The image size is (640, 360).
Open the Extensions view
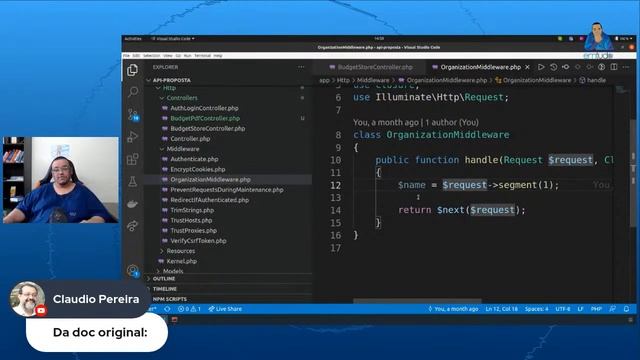click(133, 159)
